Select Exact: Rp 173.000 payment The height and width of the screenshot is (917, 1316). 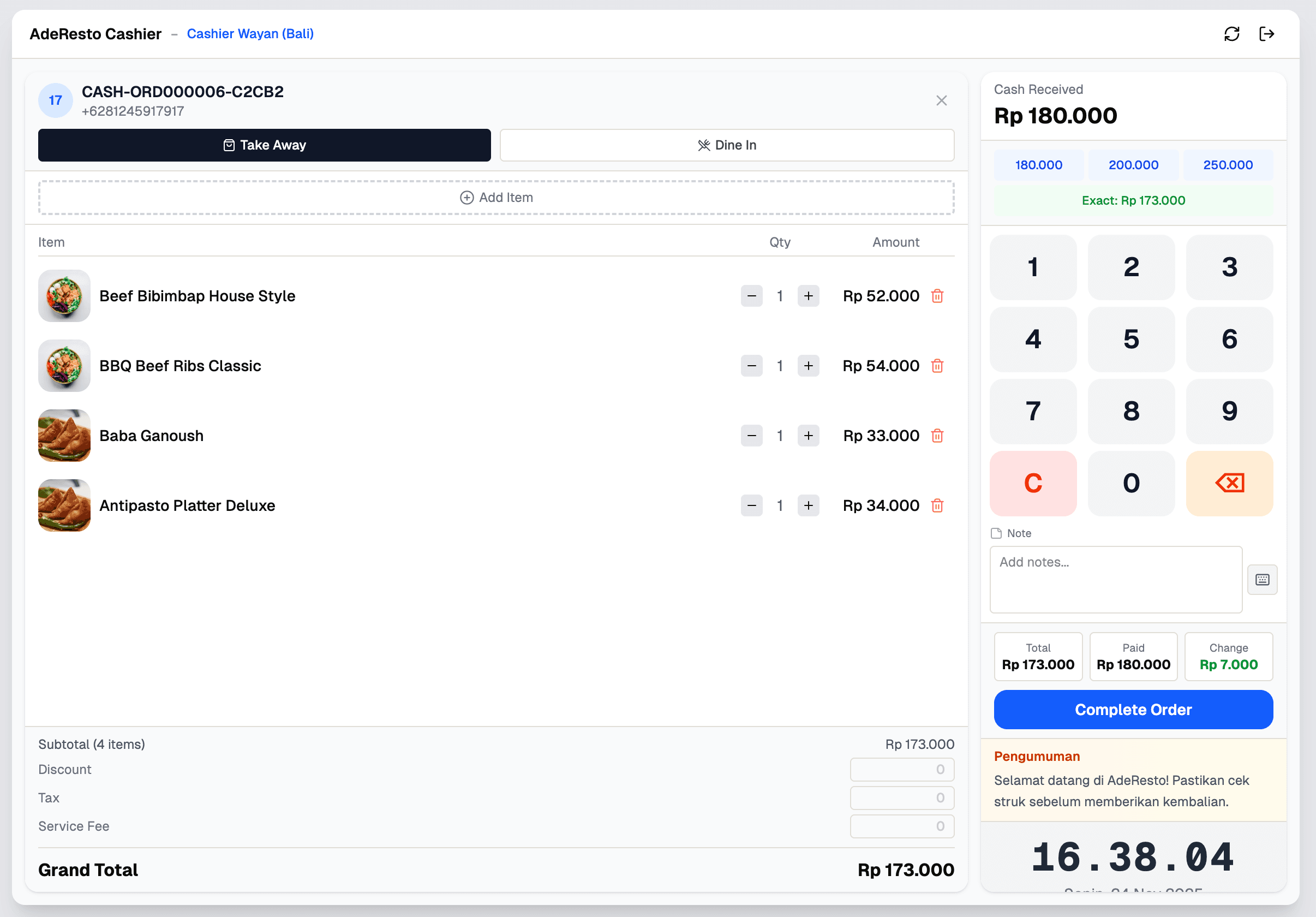coord(1133,201)
